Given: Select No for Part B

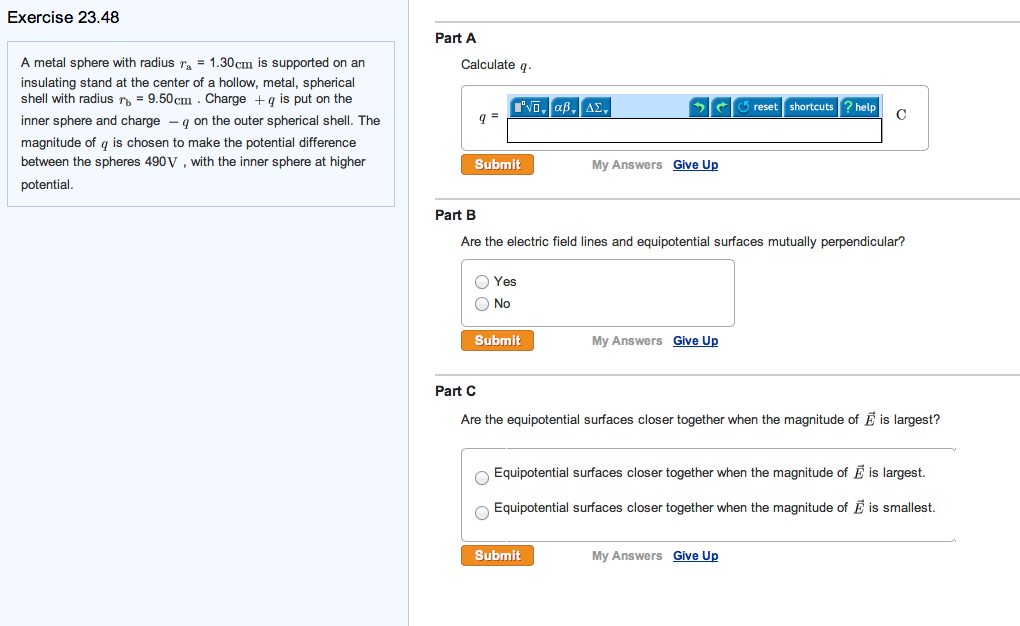Looking at the screenshot, I should coord(482,304).
